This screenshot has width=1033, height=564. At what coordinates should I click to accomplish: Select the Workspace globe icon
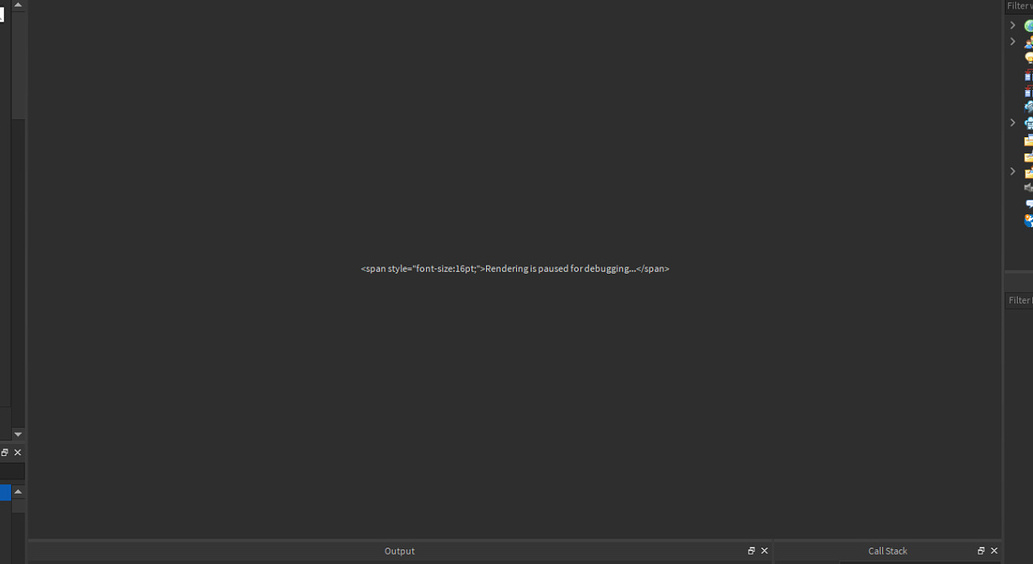[1028, 26]
